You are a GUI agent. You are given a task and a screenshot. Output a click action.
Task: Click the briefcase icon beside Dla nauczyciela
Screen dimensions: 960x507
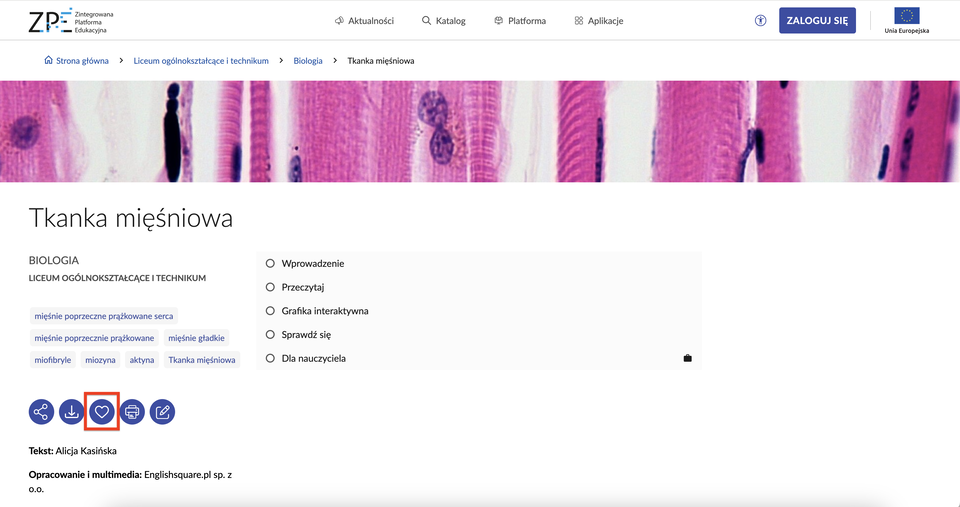tap(687, 358)
